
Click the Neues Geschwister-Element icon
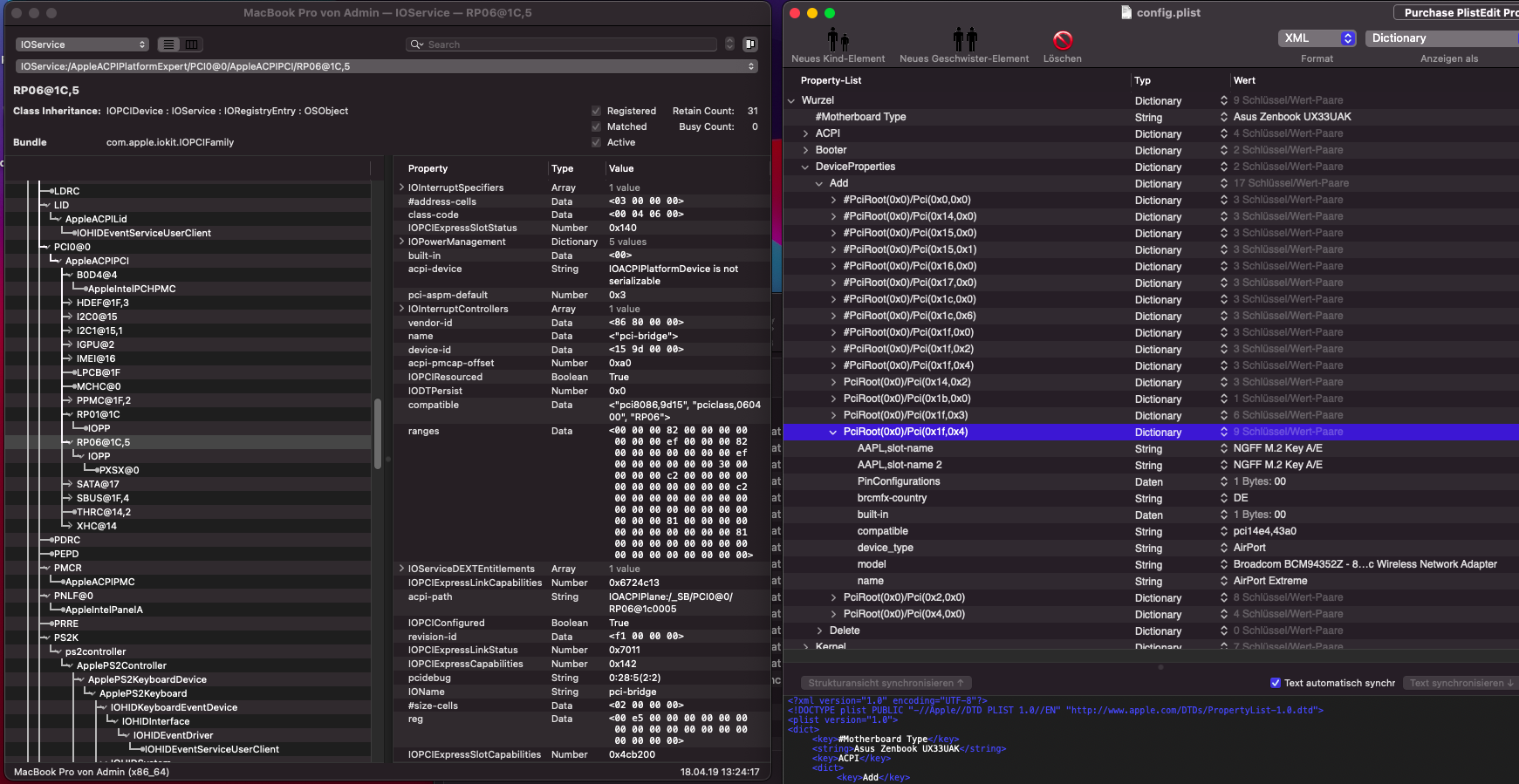click(x=964, y=40)
